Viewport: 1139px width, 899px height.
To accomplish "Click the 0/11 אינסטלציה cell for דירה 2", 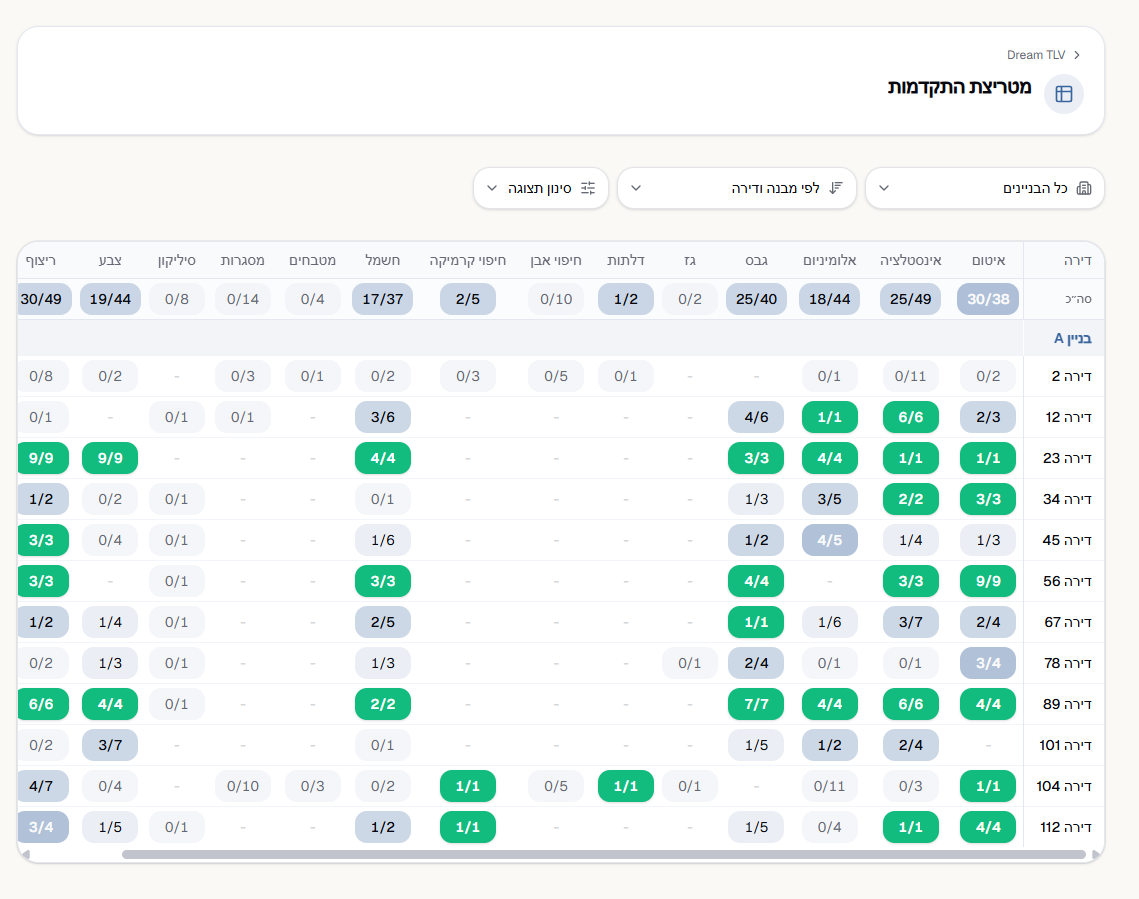I will click(x=910, y=376).
